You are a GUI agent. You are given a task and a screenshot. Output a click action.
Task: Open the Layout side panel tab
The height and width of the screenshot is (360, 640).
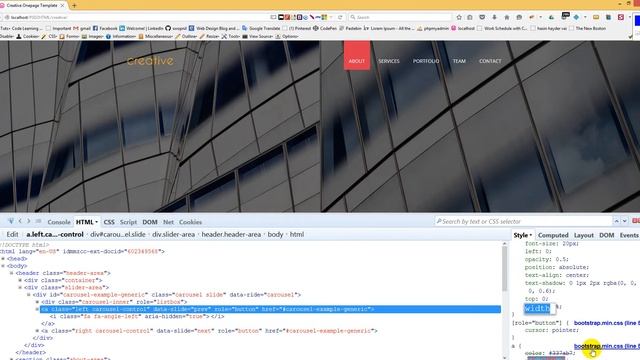(x=584, y=235)
